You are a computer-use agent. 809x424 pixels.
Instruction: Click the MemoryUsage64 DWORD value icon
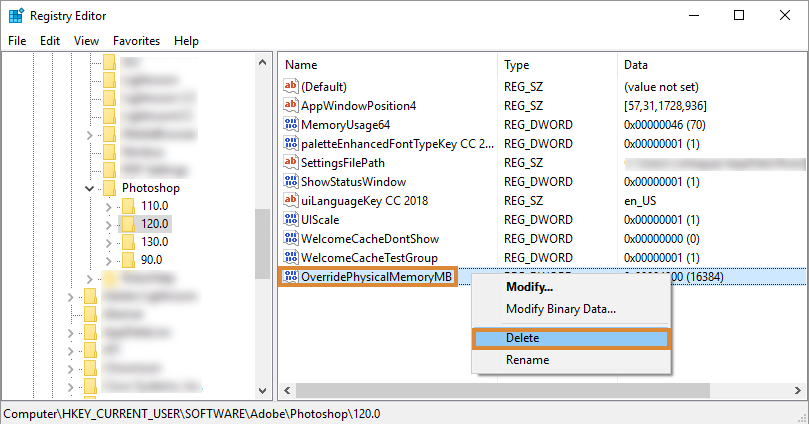tap(292, 125)
